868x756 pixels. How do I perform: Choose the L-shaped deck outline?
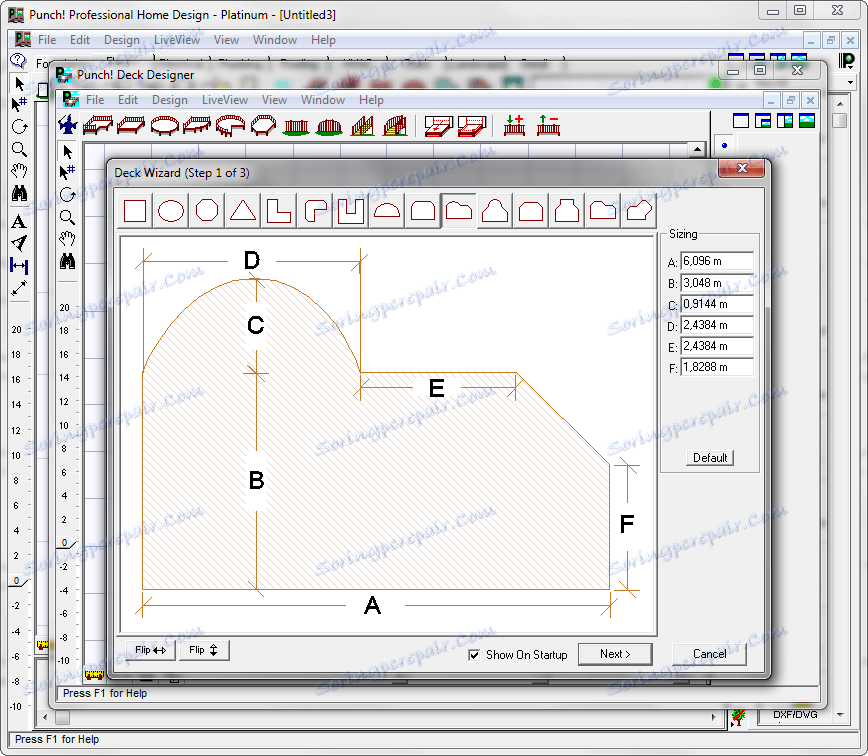pyautogui.click(x=279, y=211)
